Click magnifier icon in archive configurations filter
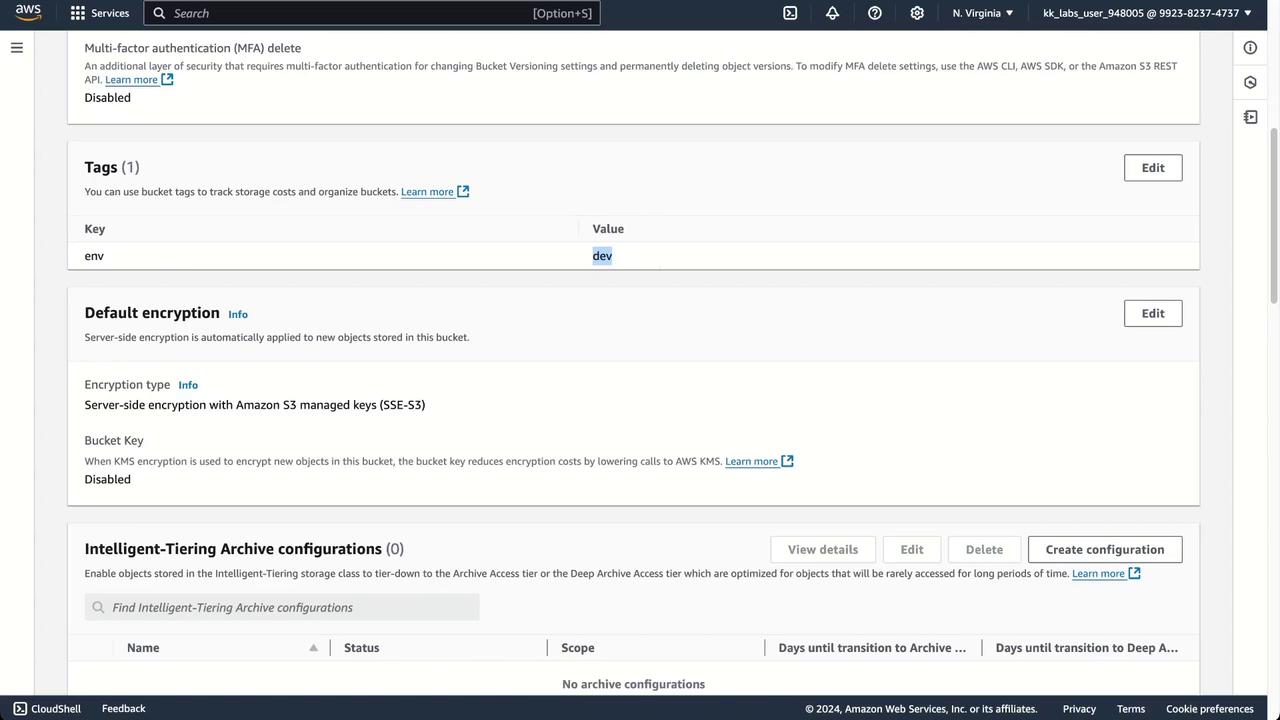The height and width of the screenshot is (720, 1280). click(98, 607)
